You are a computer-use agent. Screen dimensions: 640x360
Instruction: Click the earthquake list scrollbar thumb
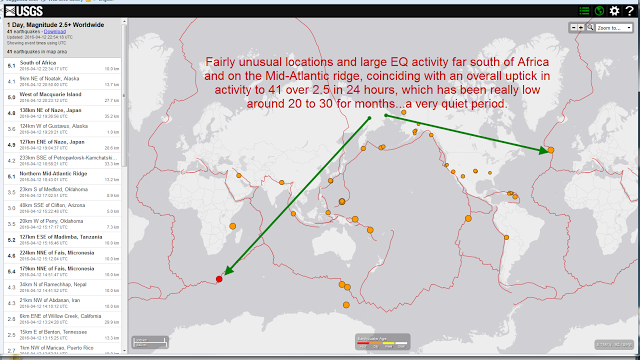click(x=124, y=94)
